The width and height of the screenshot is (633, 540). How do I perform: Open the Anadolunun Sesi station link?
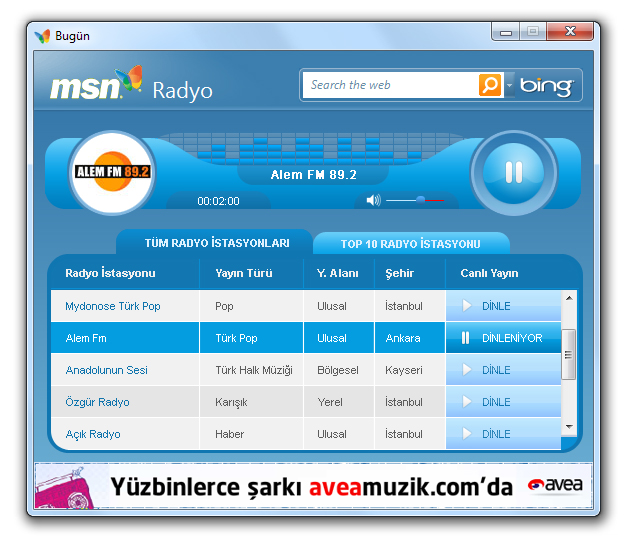click(107, 370)
